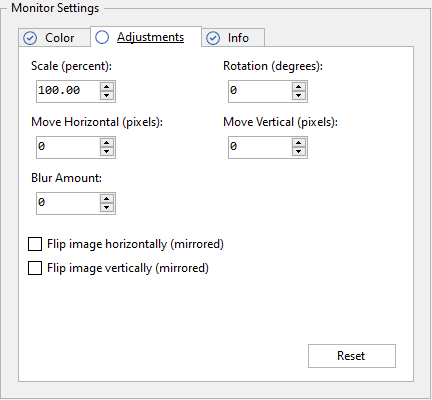Click the checkmark icon on Info tab
The height and width of the screenshot is (400, 432).
tap(213, 38)
